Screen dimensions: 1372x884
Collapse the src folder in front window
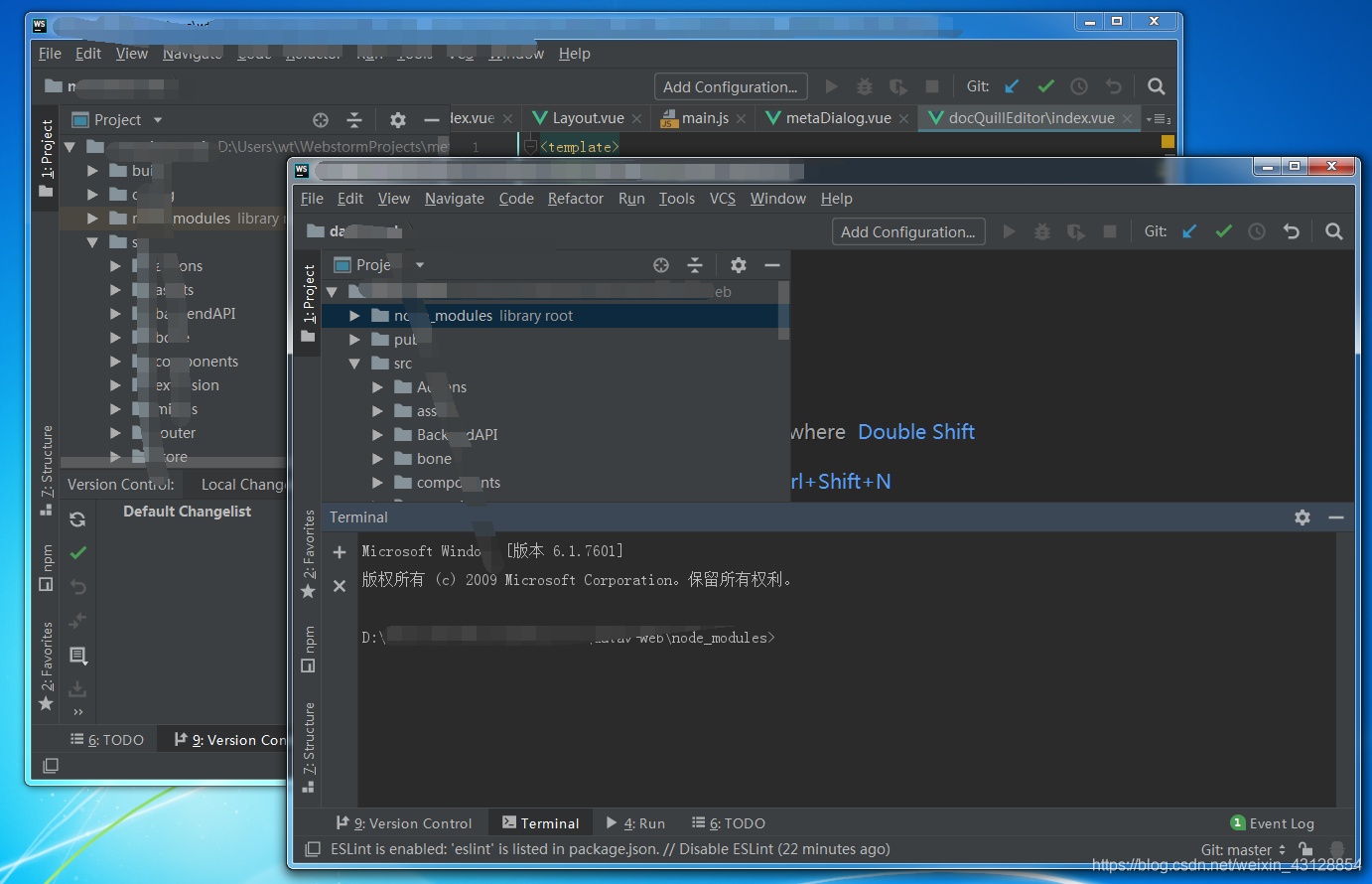354,364
